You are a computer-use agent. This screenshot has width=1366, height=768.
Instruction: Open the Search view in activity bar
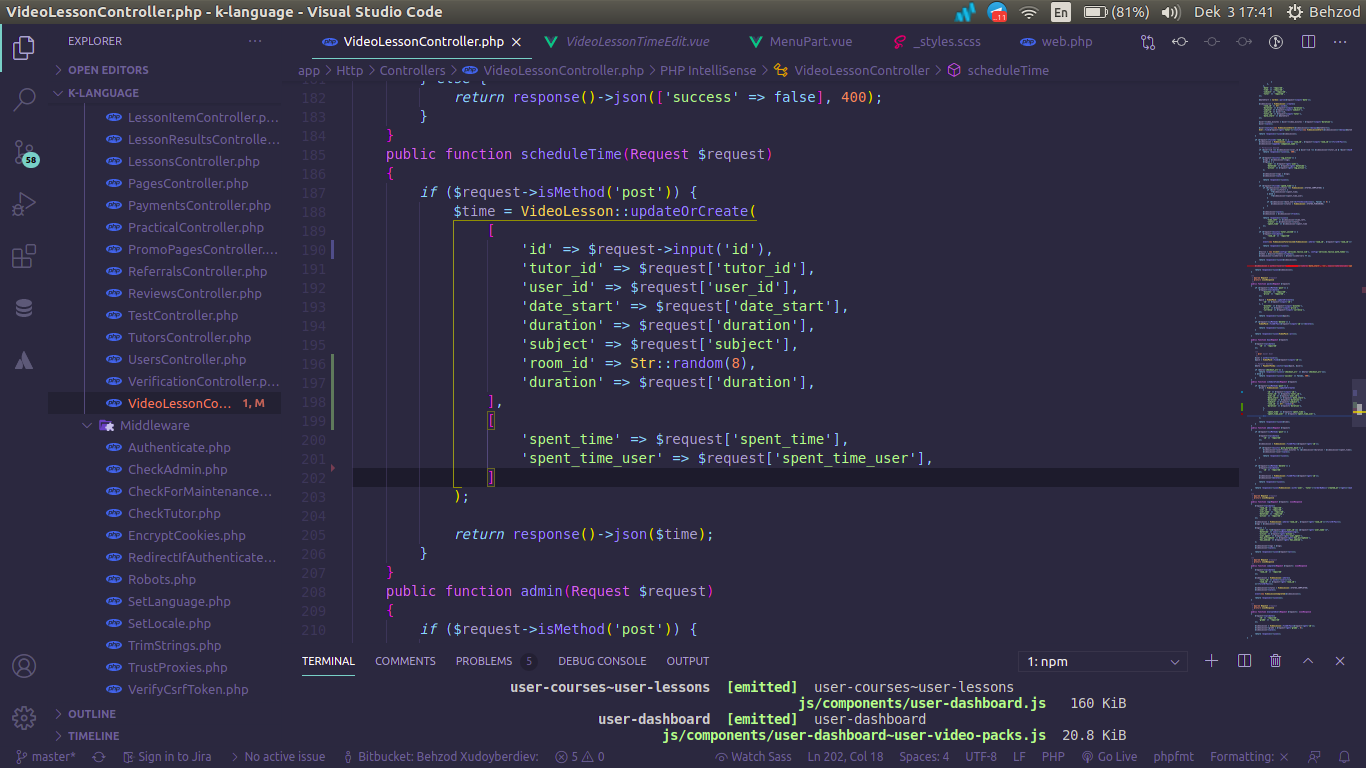tap(24, 99)
